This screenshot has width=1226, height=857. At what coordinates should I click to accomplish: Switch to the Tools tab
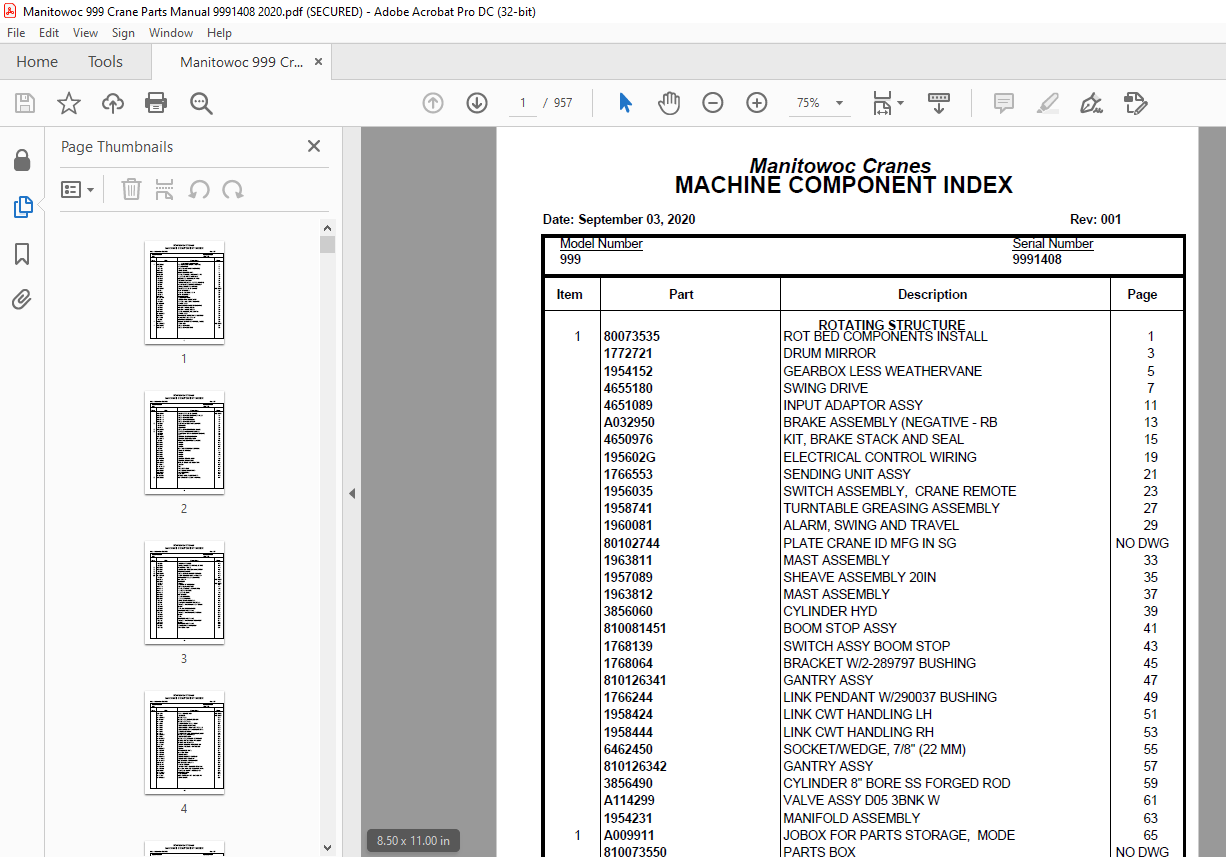[105, 62]
